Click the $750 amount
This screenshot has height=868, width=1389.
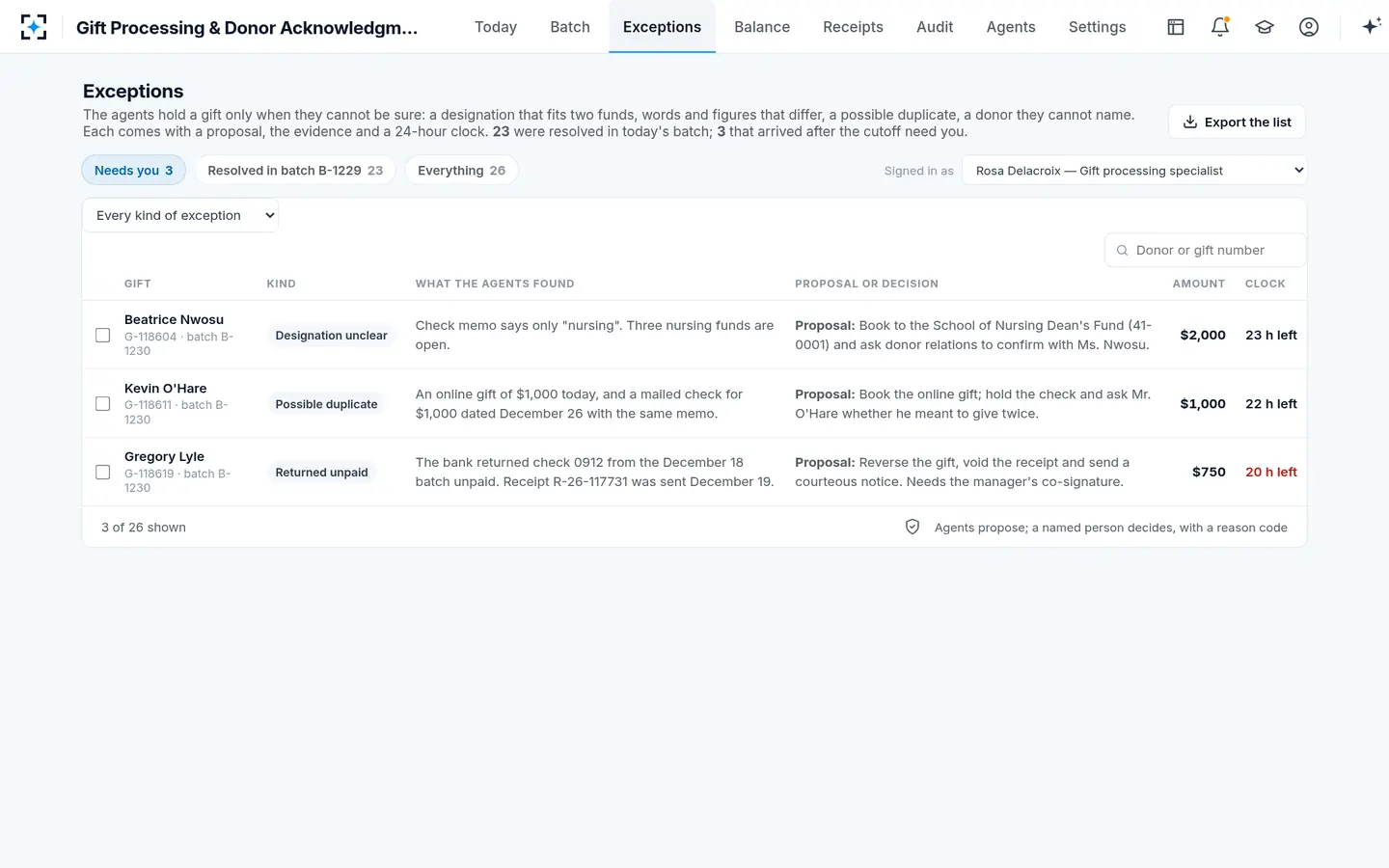click(1209, 473)
